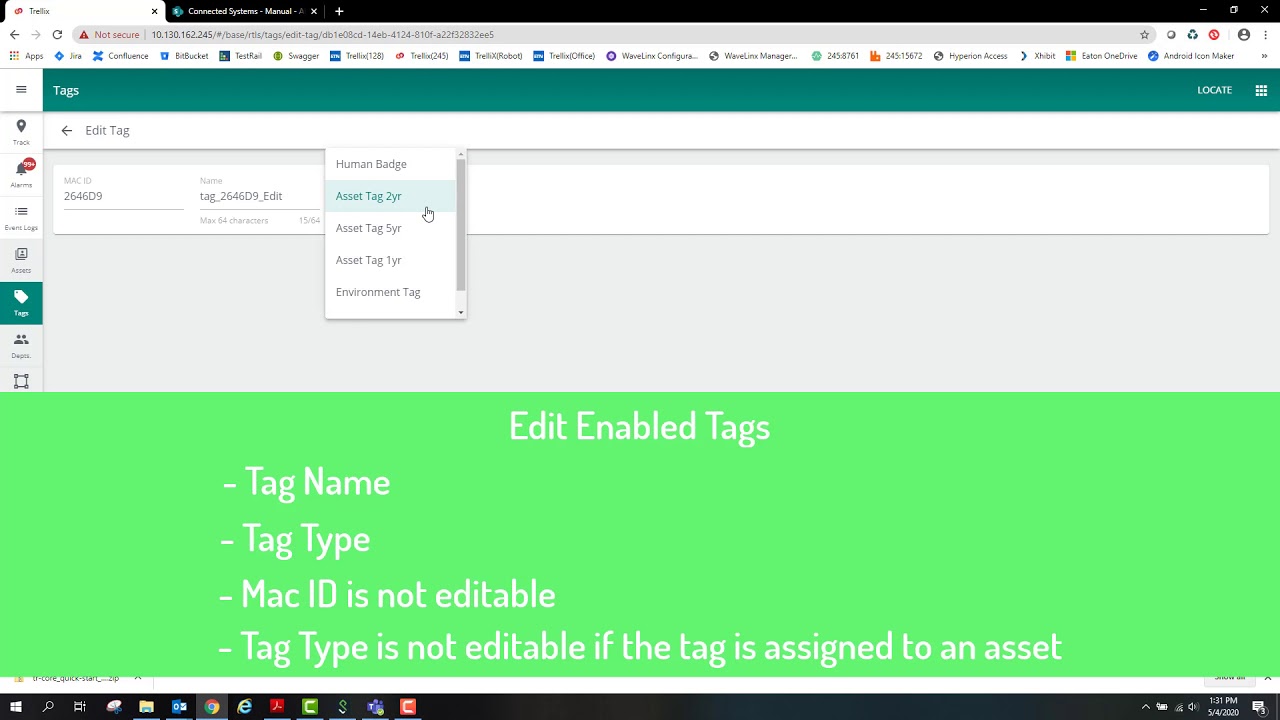Viewport: 1280px width, 720px height.
Task: Open the Alarms sidebar section
Action: 21,174
